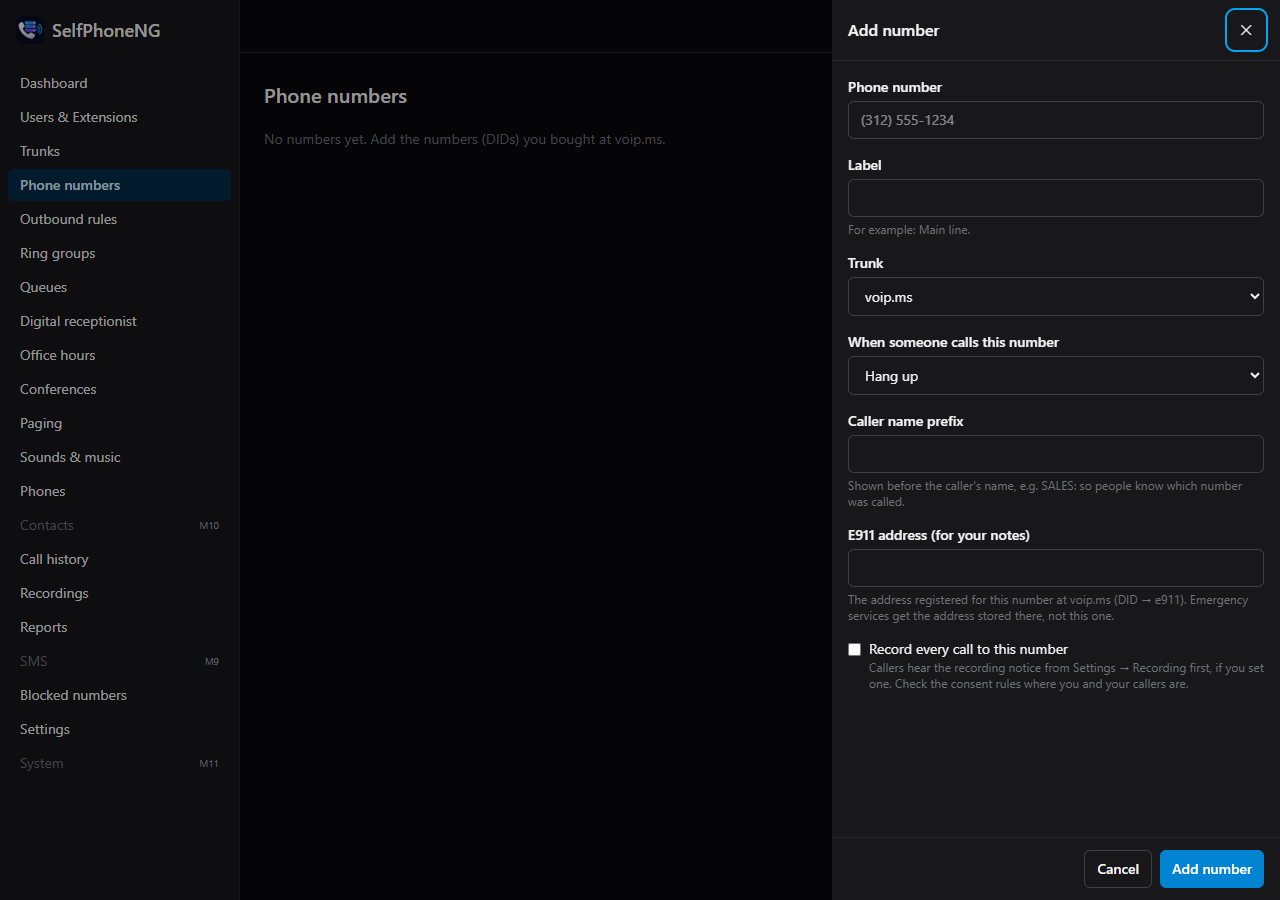Close the Add number panel
Screen dimensions: 1280x900
(x=1246, y=30)
